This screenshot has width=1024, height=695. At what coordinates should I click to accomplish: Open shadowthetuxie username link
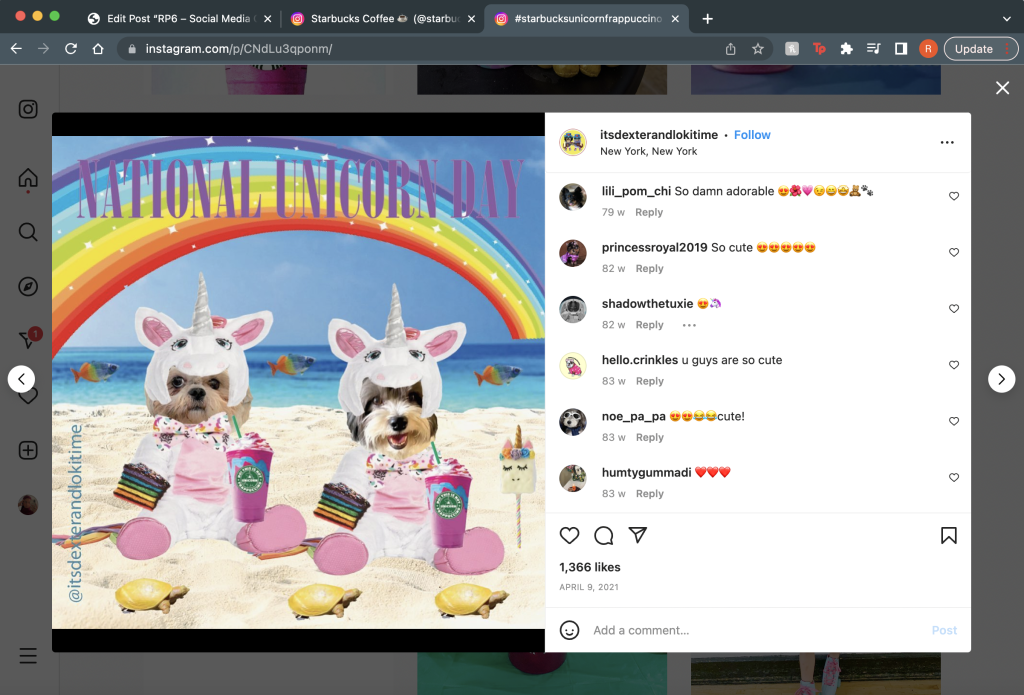(x=647, y=304)
